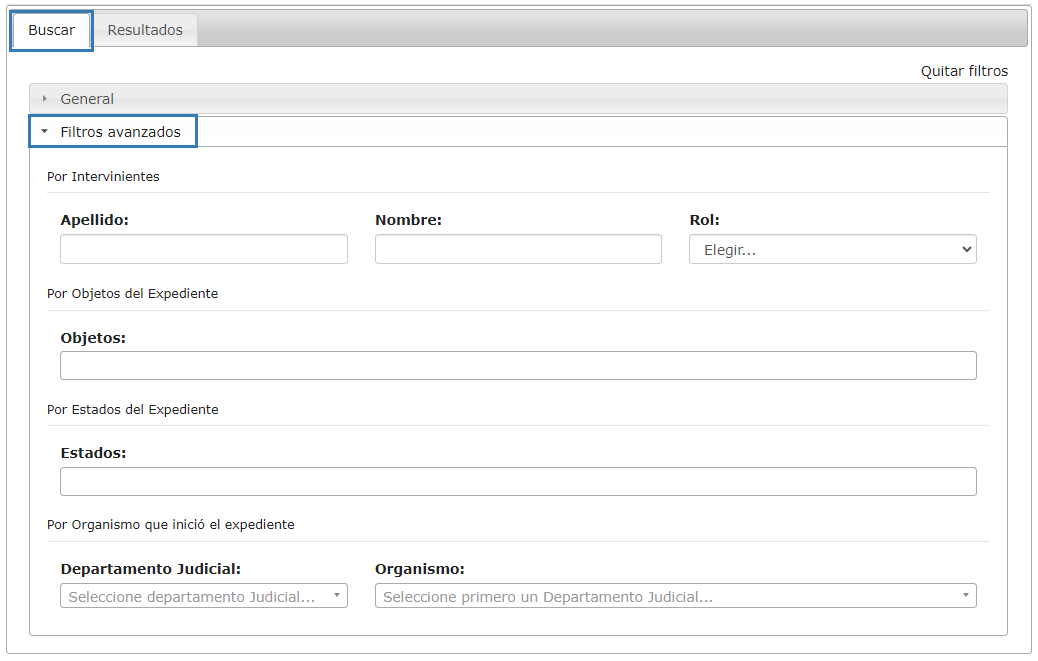Open the Resultados tab
The width and height of the screenshot is (1038, 661).
pyautogui.click(x=145, y=30)
